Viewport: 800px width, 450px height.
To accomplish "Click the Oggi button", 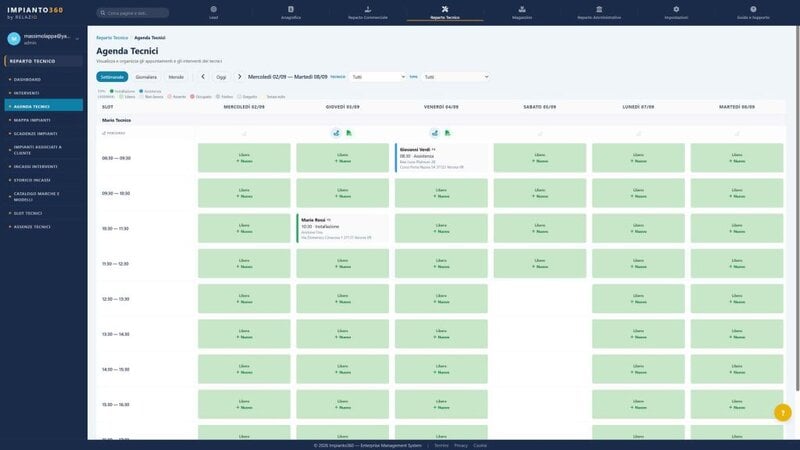I will 221,77.
